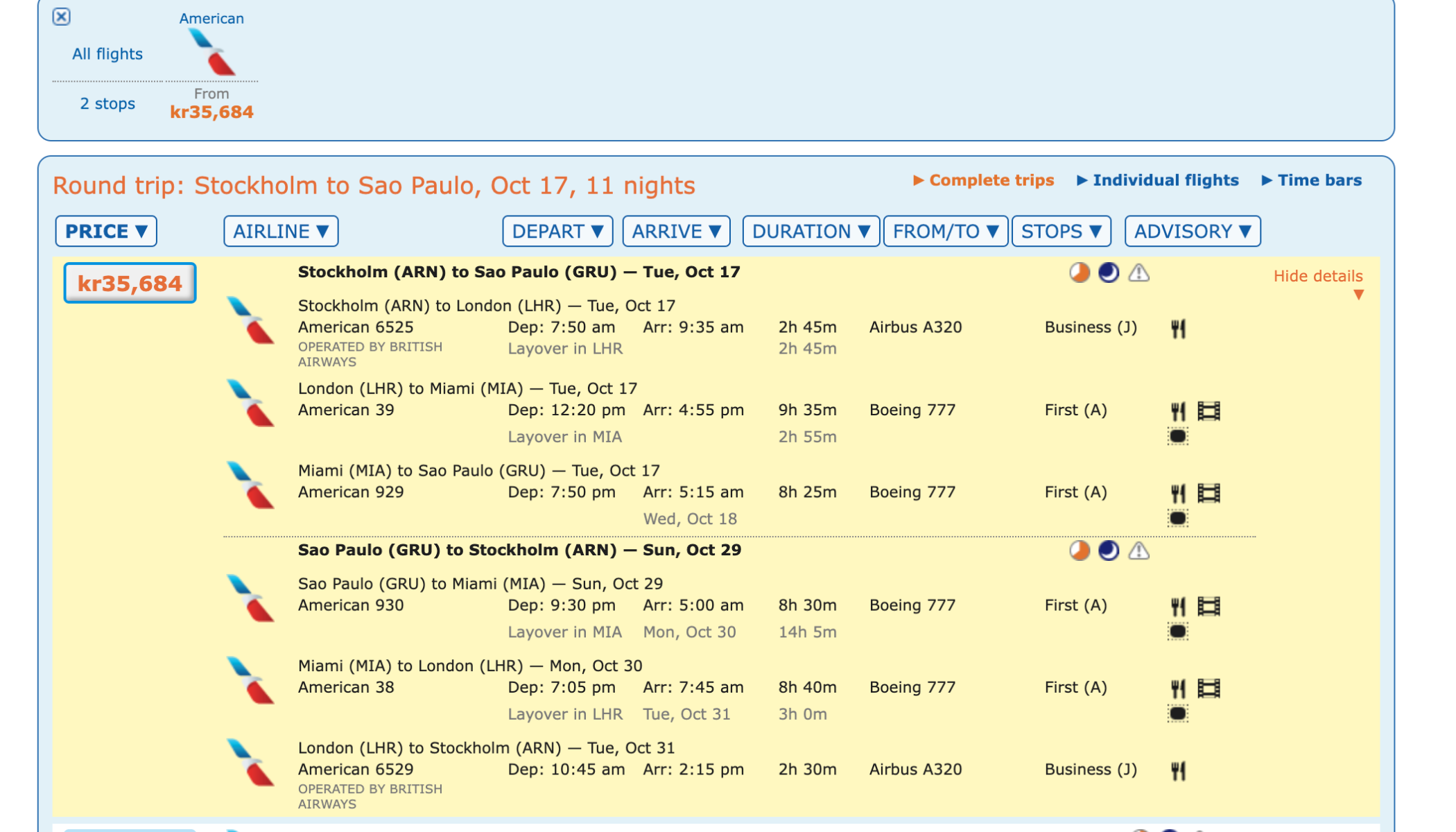The width and height of the screenshot is (1456, 832).
Task: Click the warning triangle icon on Oct 17 outbound
Action: 1138,273
